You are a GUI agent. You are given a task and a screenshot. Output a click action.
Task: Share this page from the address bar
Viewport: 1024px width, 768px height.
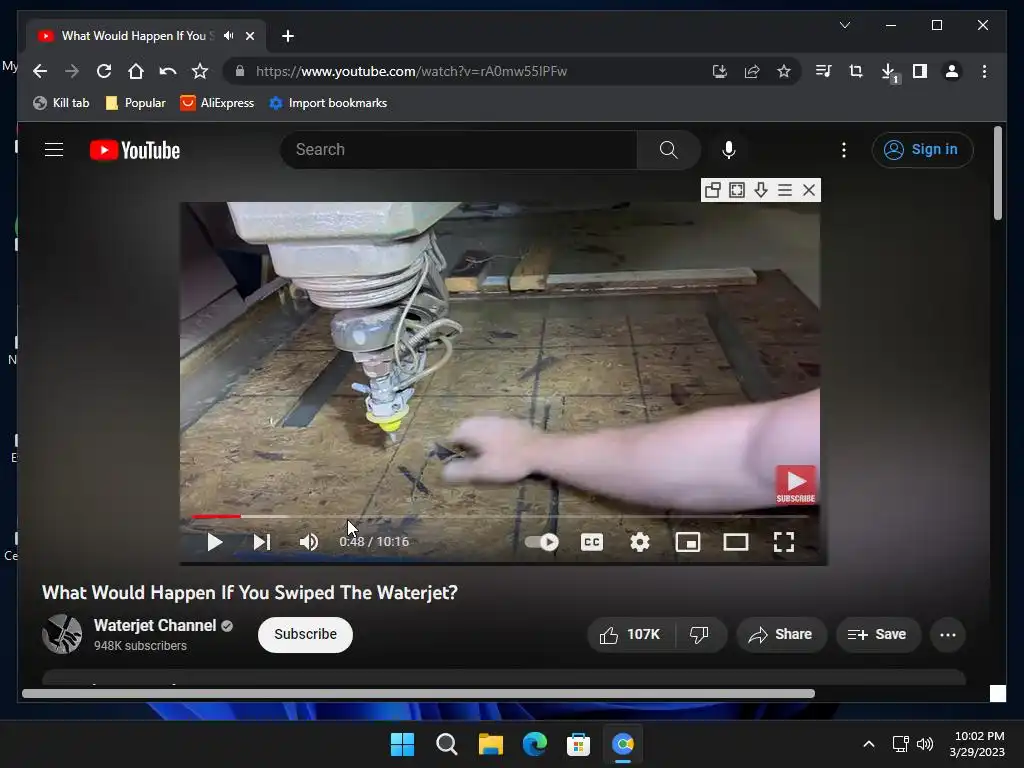pos(752,71)
